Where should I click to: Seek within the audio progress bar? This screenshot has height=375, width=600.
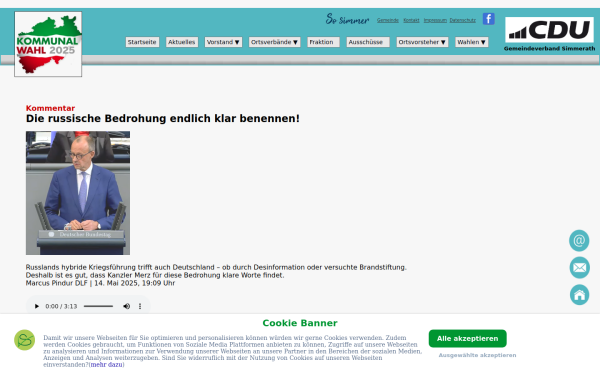tap(98, 306)
